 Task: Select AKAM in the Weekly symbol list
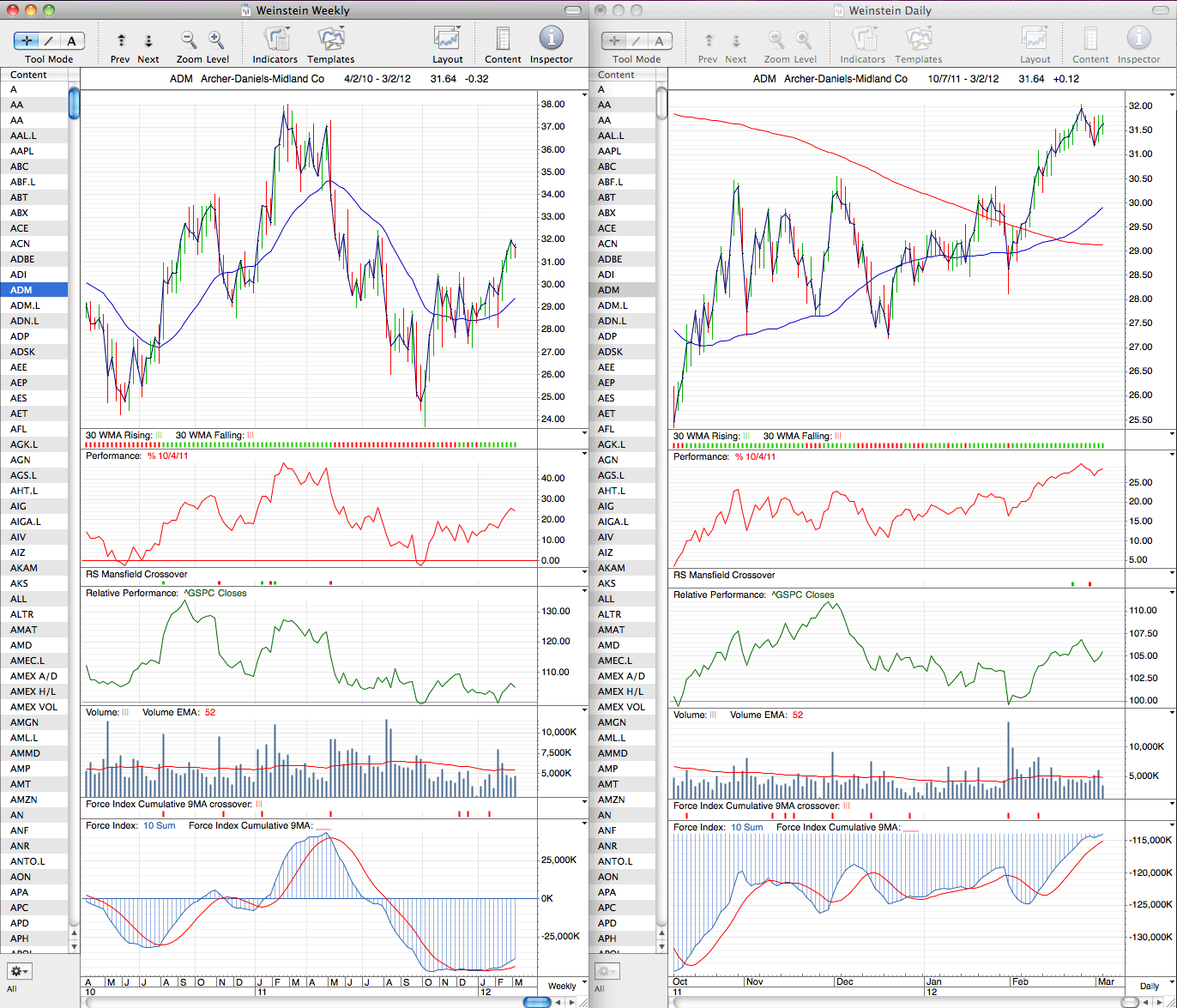[x=34, y=568]
